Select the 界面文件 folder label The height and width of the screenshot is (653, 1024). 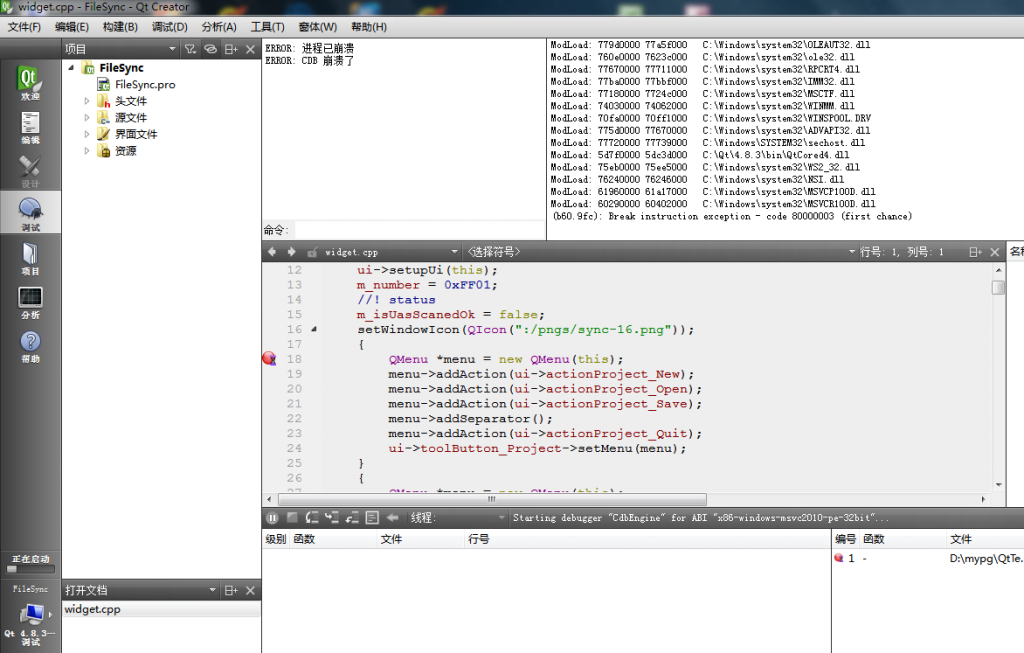point(136,134)
